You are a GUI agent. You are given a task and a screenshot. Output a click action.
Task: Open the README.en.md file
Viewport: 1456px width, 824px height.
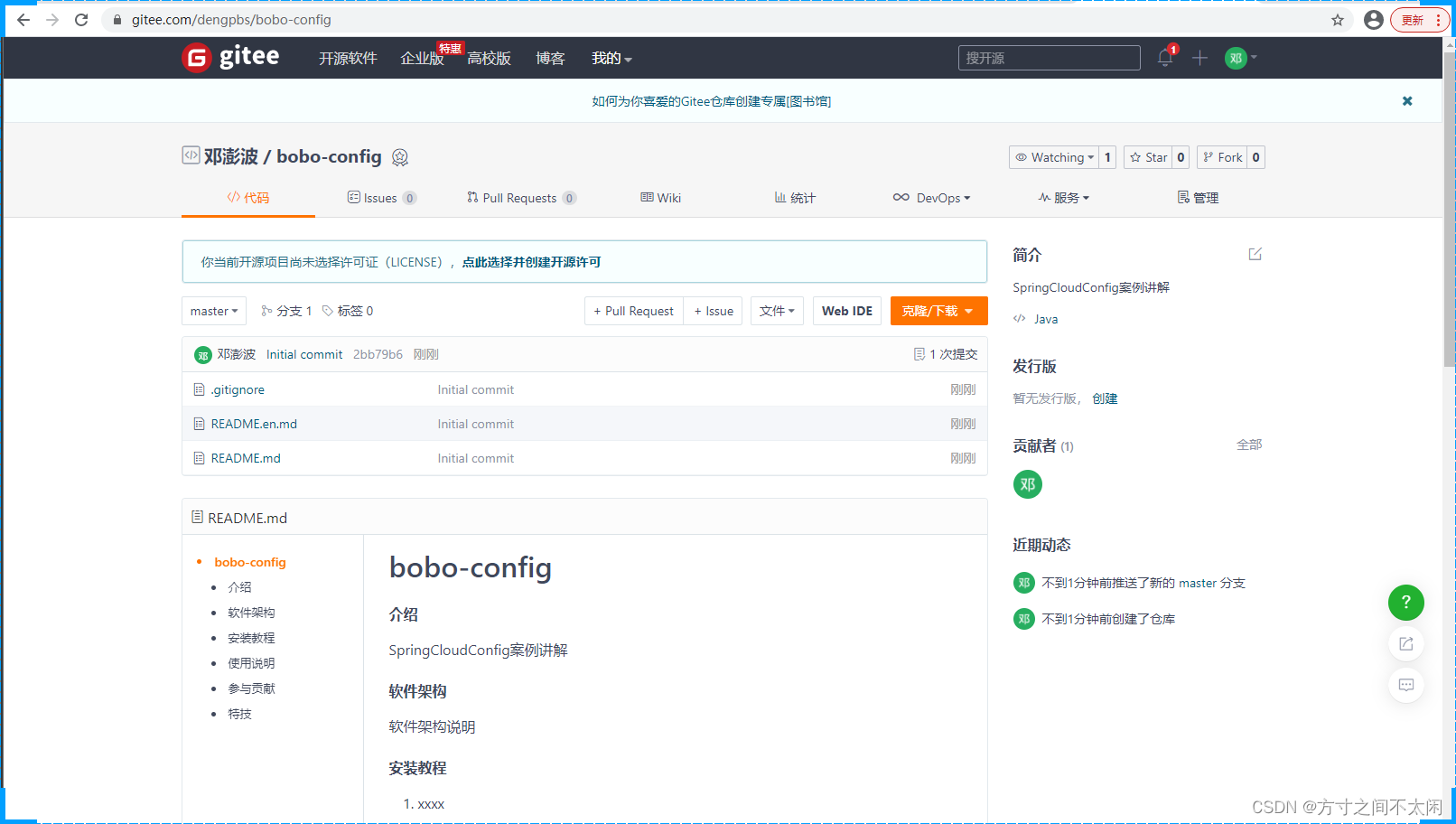click(x=254, y=424)
